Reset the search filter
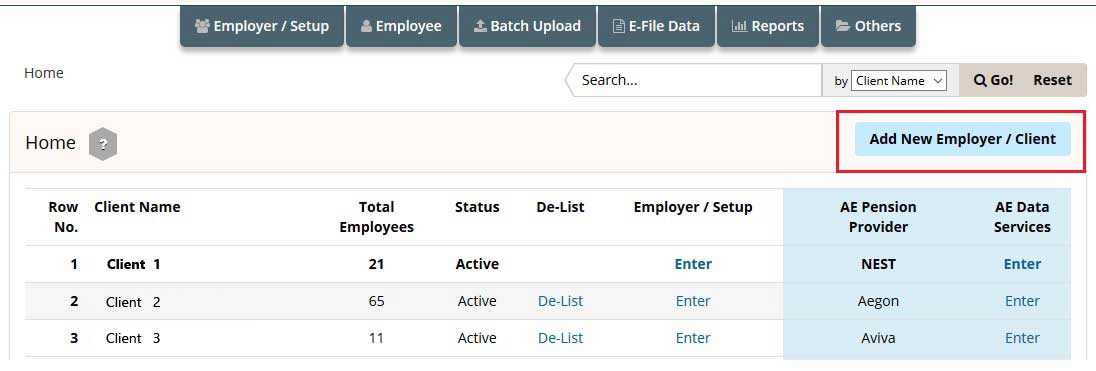Screen dimensions: 1096x371 pos(1053,80)
